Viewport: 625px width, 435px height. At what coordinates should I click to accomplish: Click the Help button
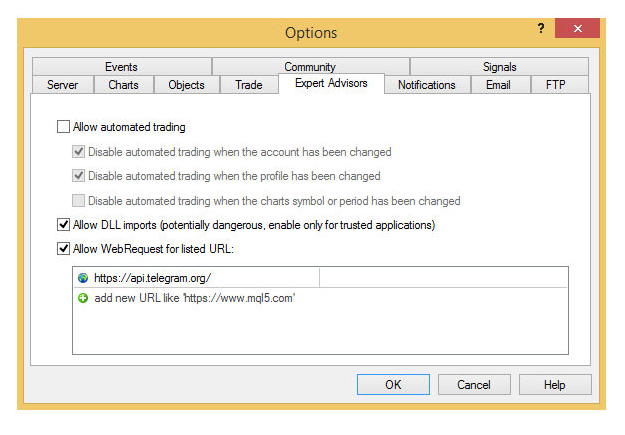click(555, 385)
